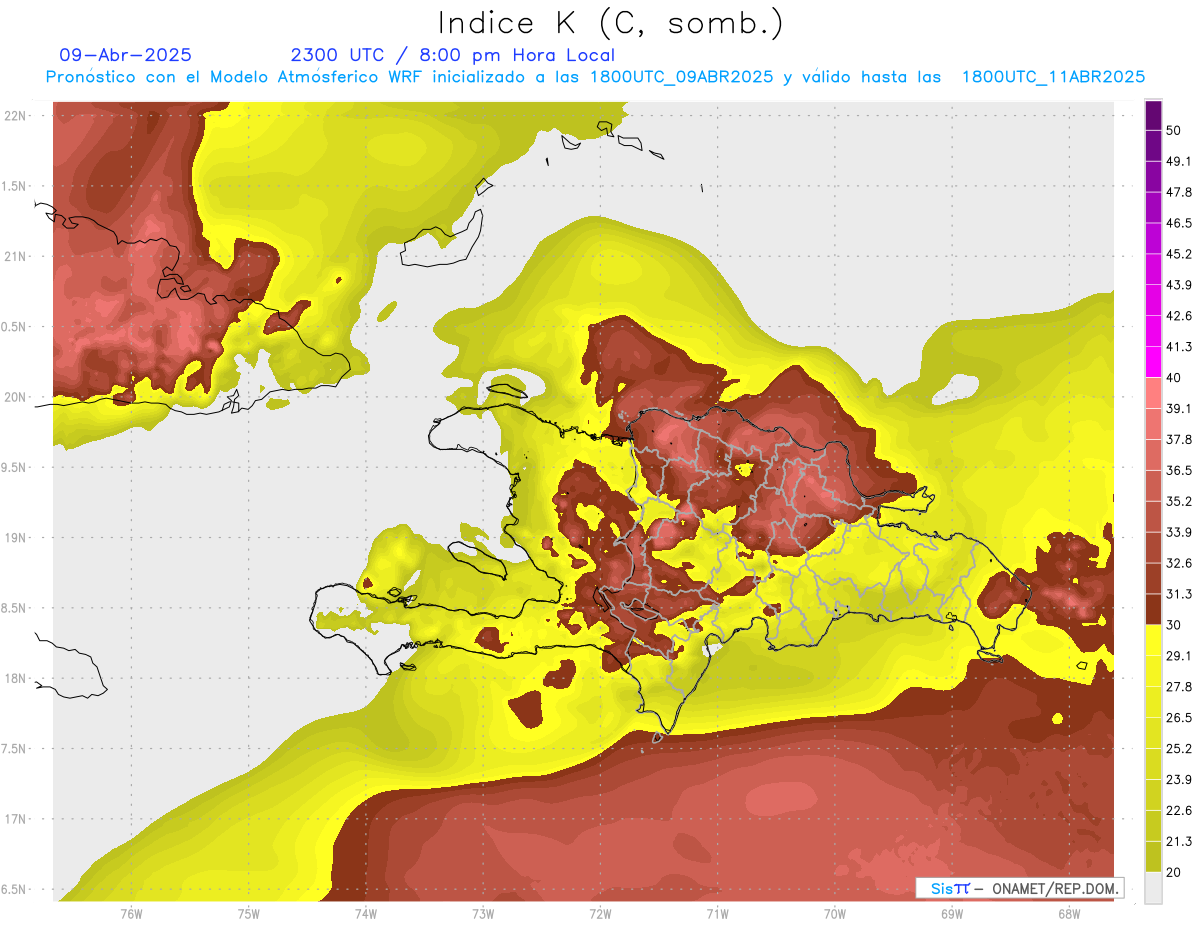Pick the magenta swatch between 41.3 and 42.6
The width and height of the screenshot is (1200, 927).
[1153, 331]
